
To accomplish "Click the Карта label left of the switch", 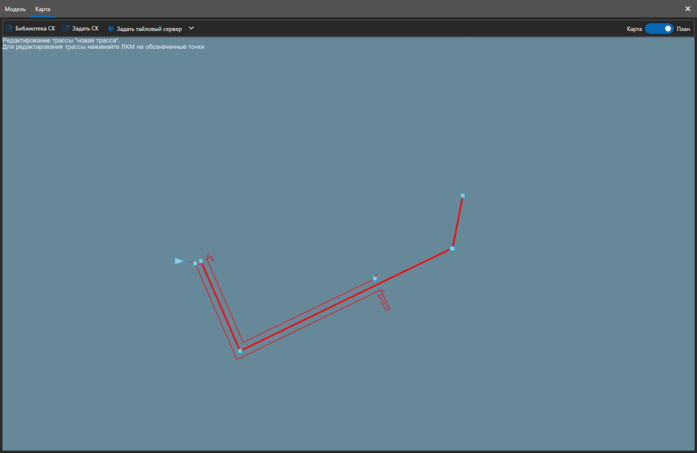I will pos(634,29).
